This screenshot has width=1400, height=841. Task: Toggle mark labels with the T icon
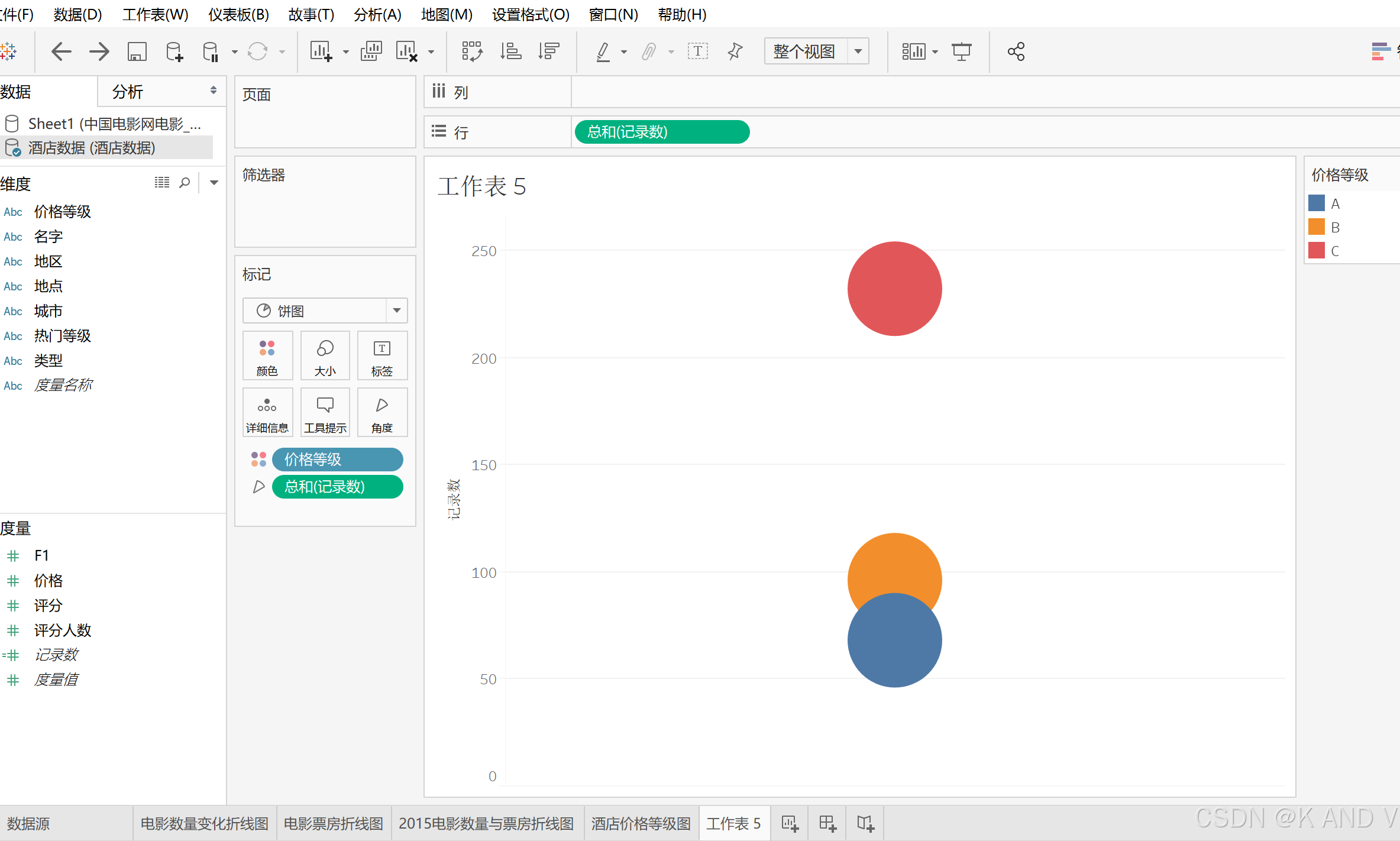tap(697, 51)
